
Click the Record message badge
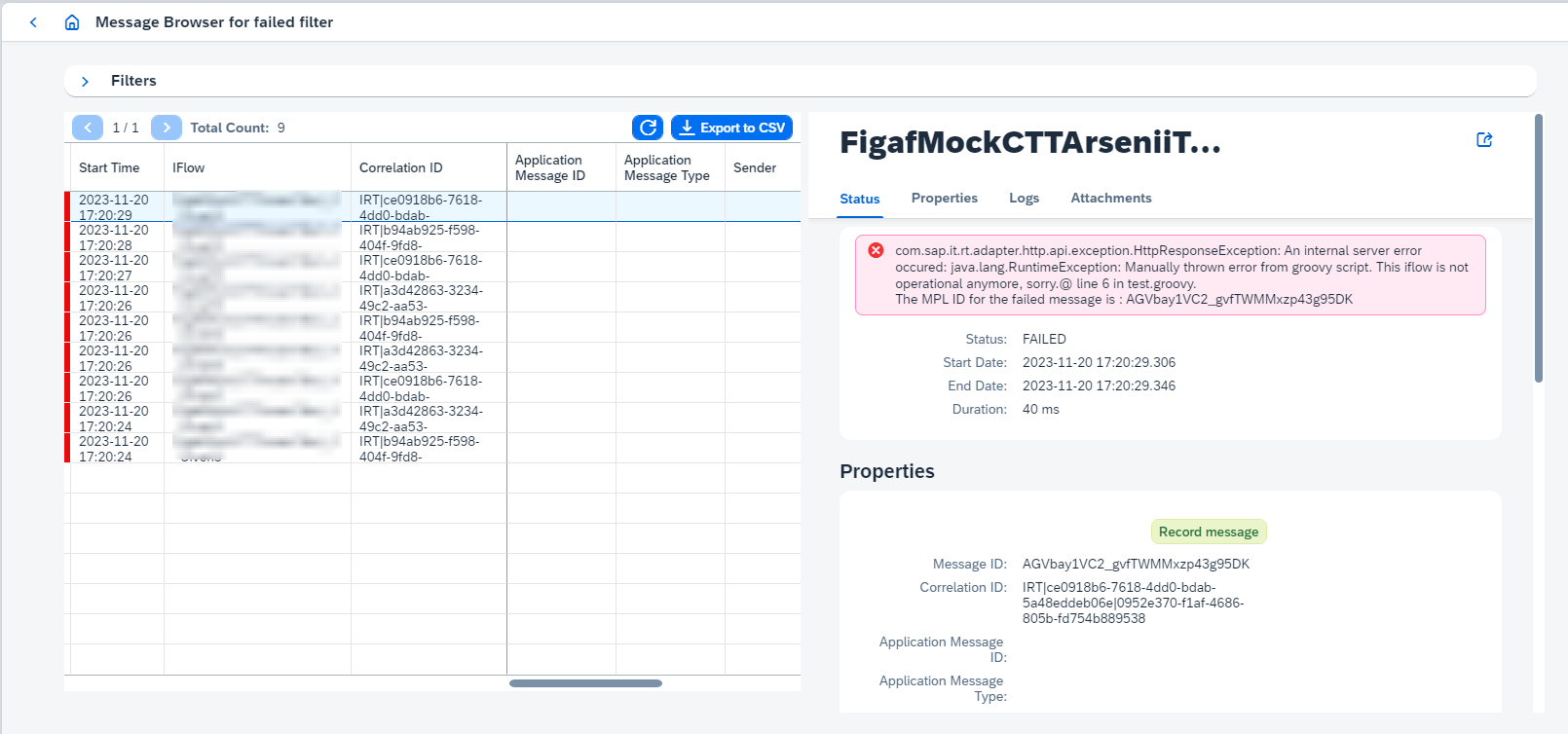(x=1209, y=532)
